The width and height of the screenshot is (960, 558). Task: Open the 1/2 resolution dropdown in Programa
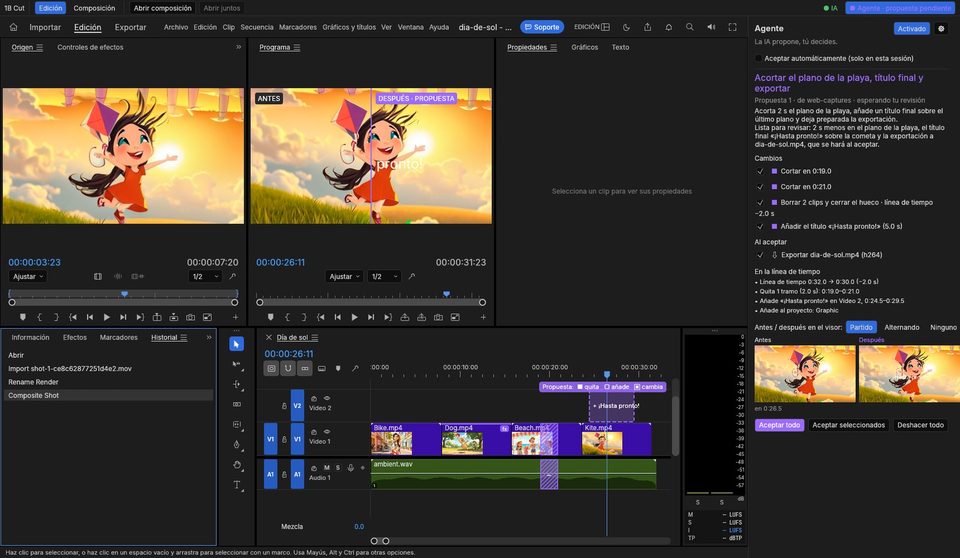(x=384, y=277)
